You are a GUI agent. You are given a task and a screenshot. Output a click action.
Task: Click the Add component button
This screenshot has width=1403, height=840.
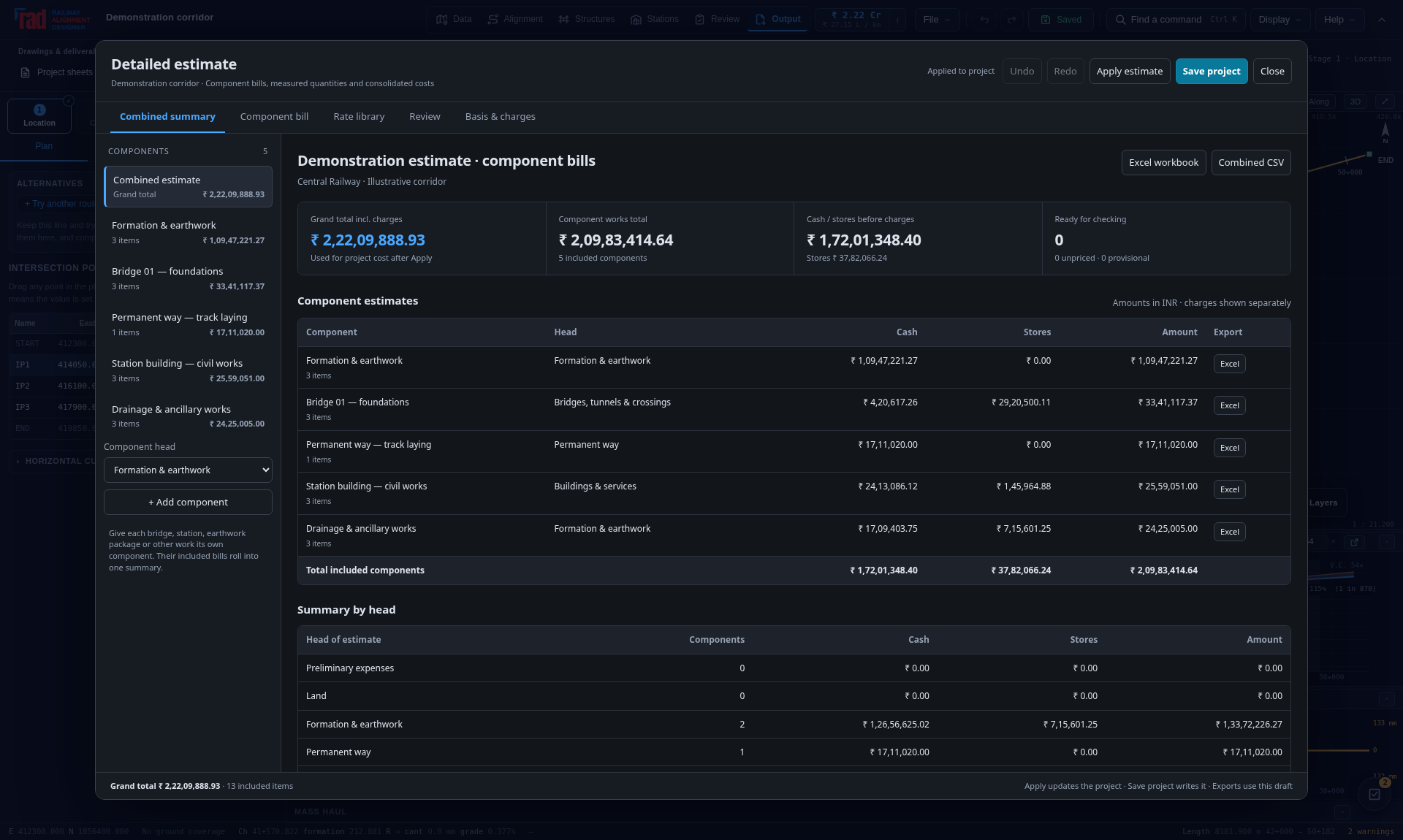[x=188, y=503]
